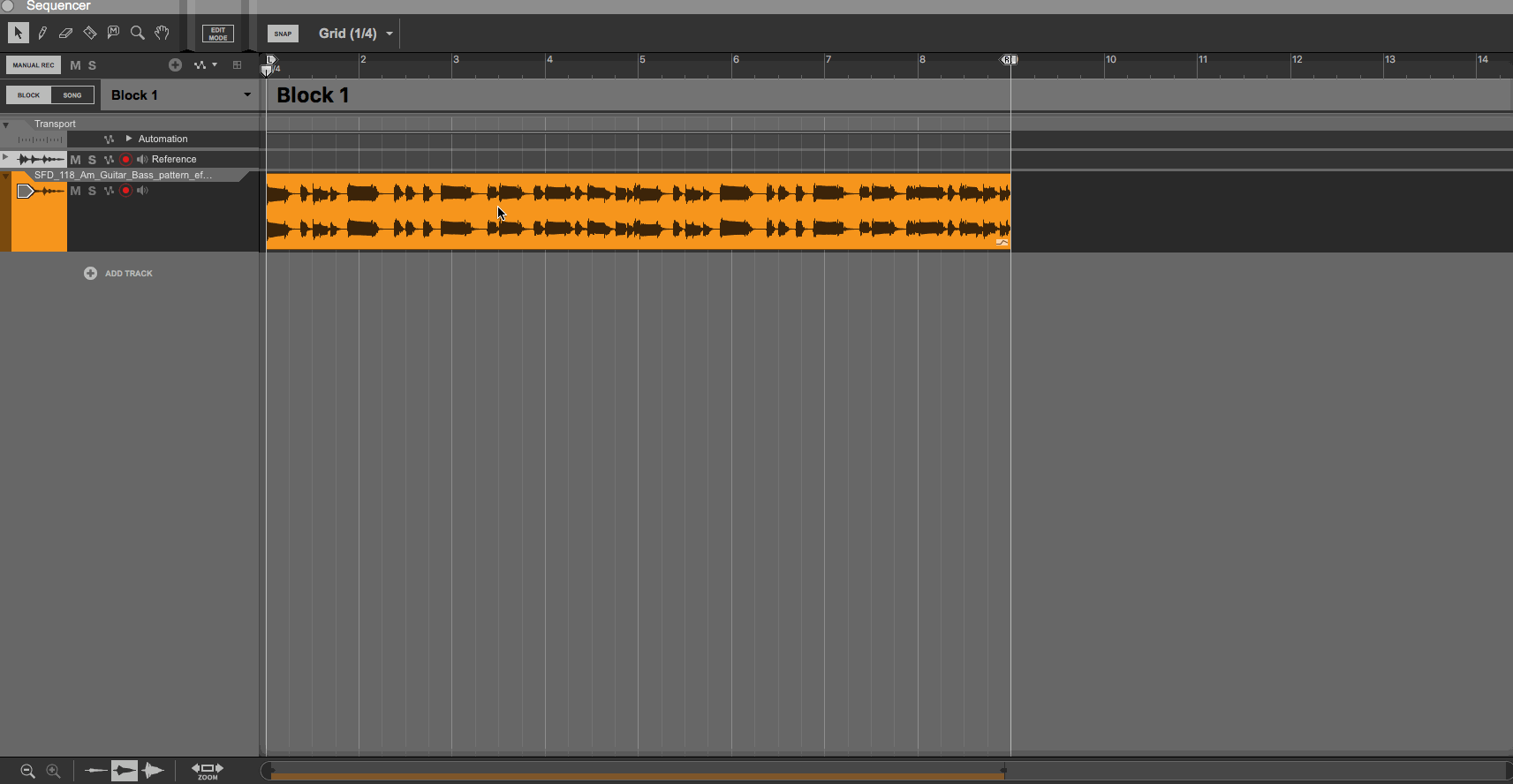
Task: Click the right loop locator (R) marker
Action: pos(1009,59)
